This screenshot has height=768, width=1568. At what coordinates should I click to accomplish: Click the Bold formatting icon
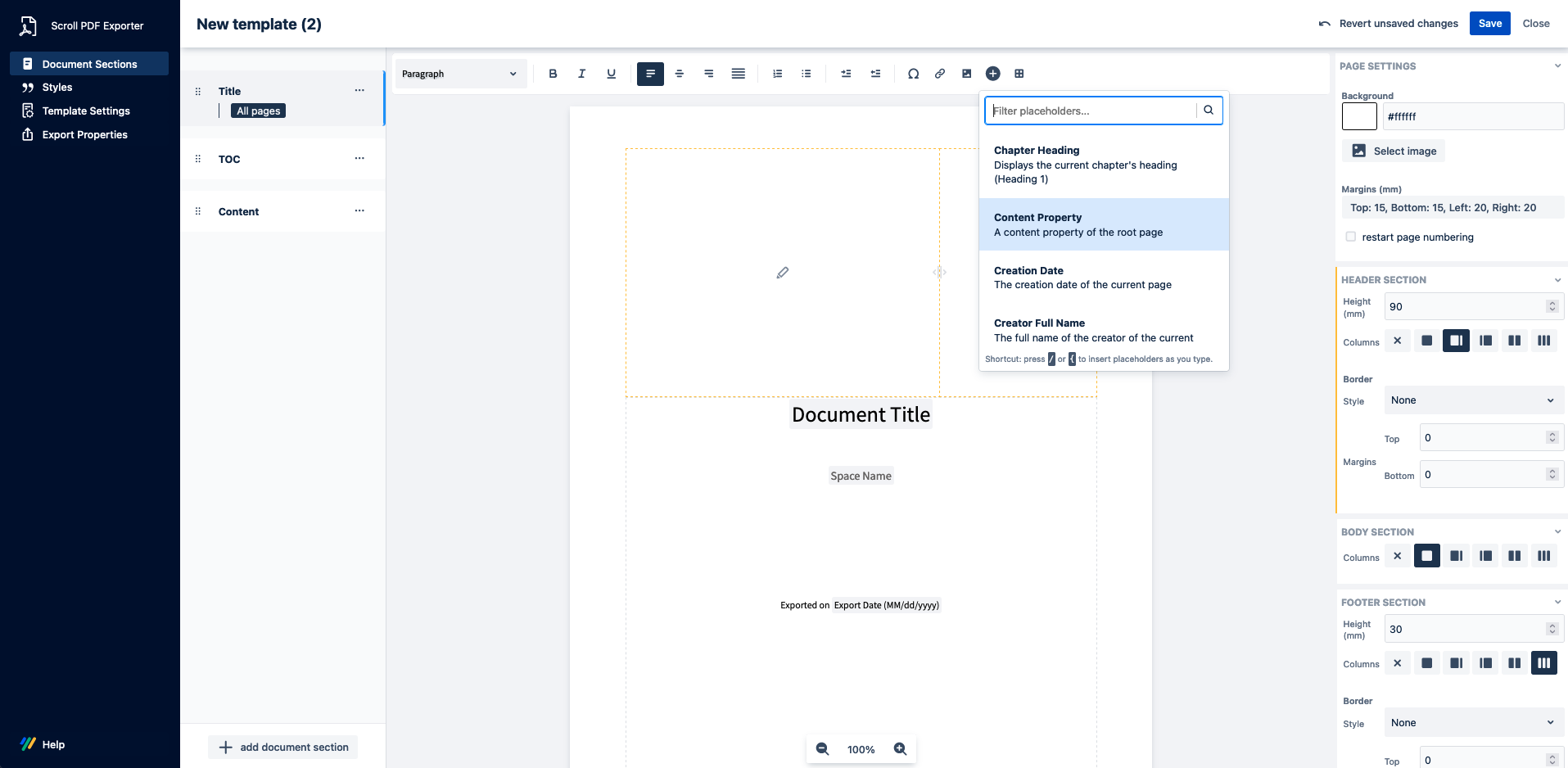point(553,74)
